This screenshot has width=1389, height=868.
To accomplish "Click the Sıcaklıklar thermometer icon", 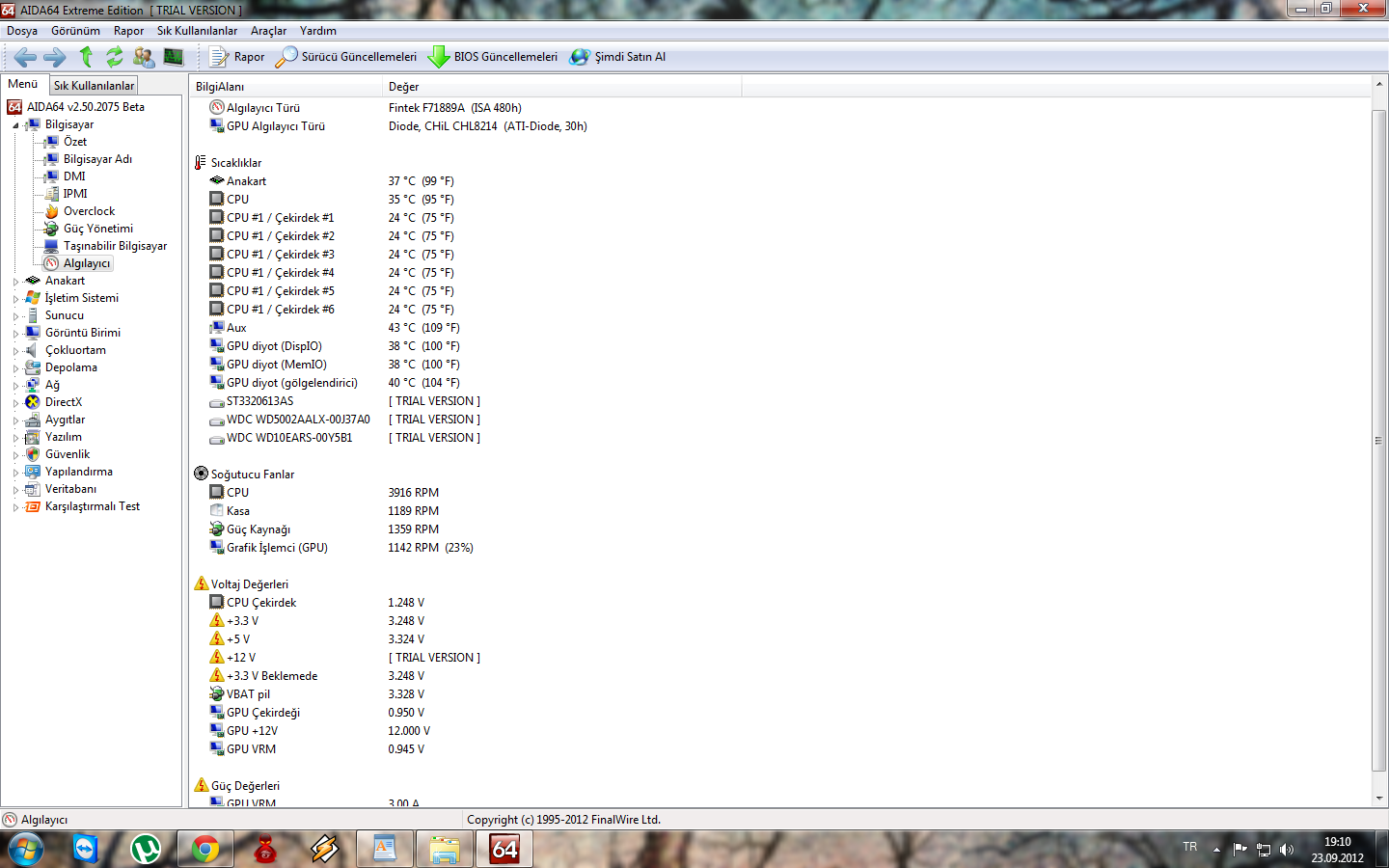I will (x=201, y=162).
